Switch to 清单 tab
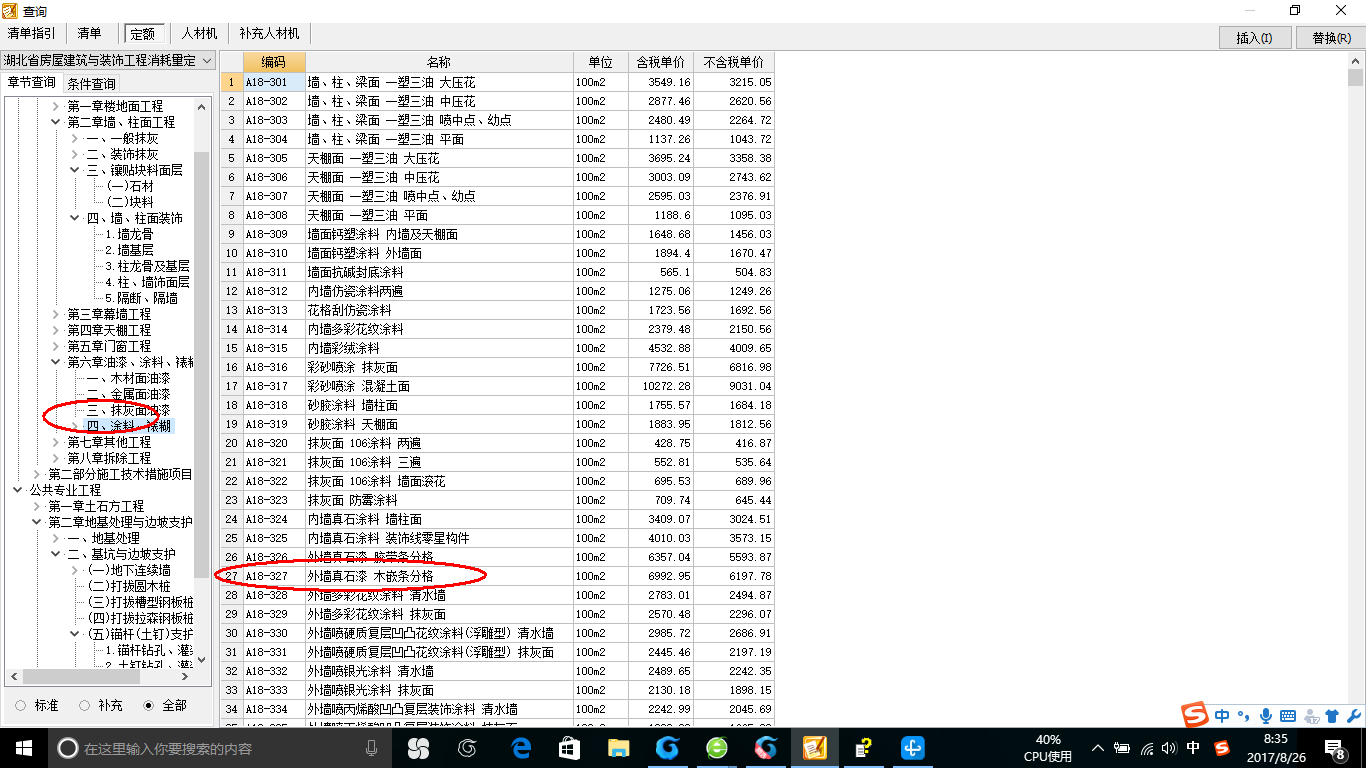Viewport: 1366px width, 768px height. click(x=90, y=34)
